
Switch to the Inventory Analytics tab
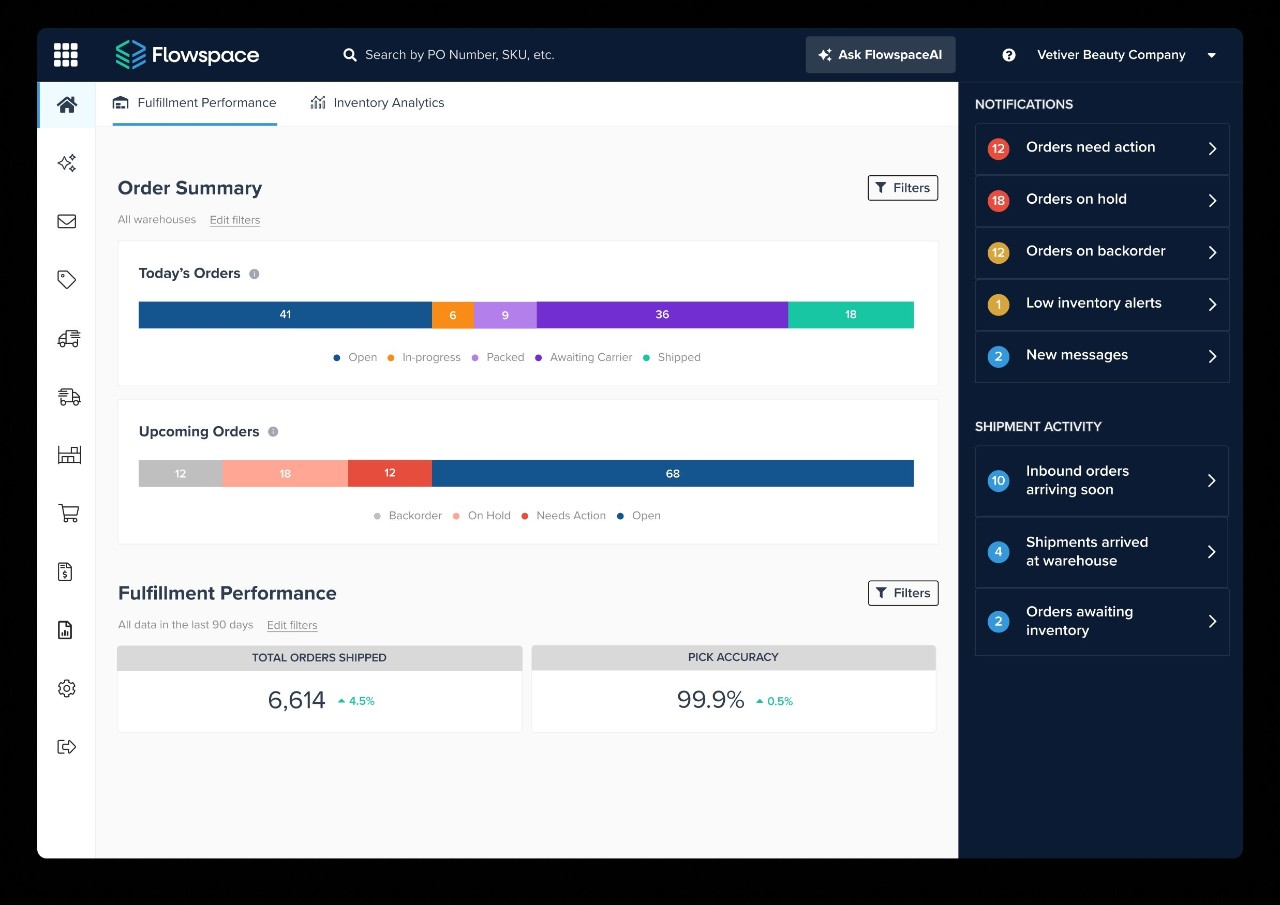[377, 102]
